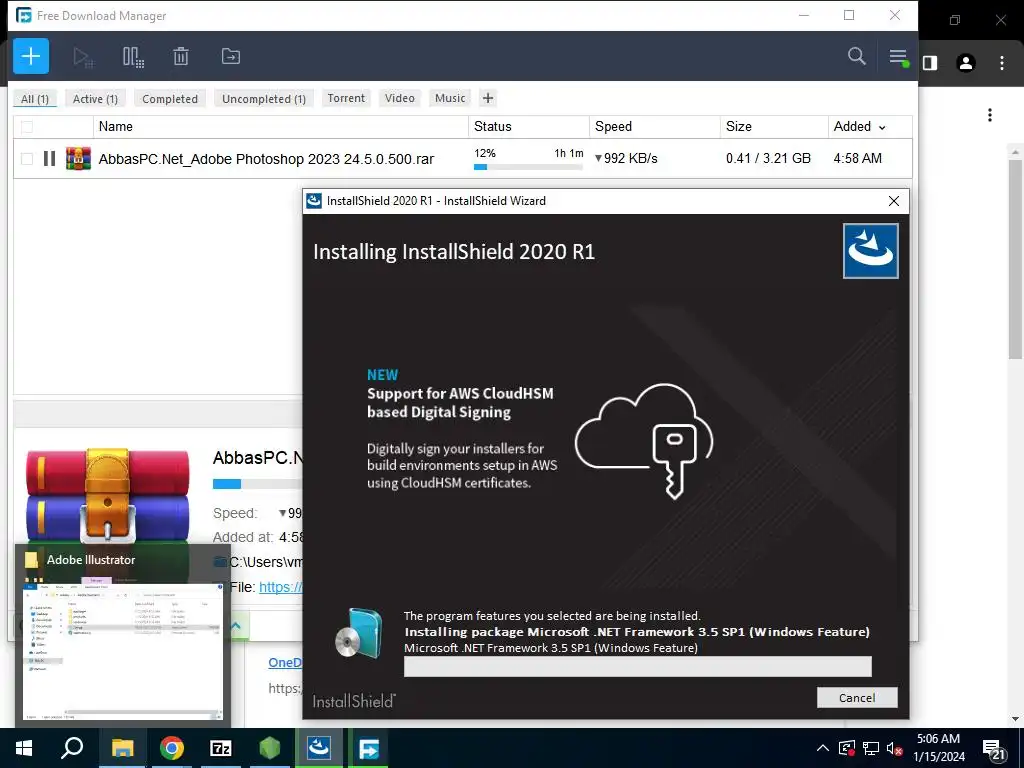
Task: Switch to the Completed filter tab
Action: (x=170, y=99)
